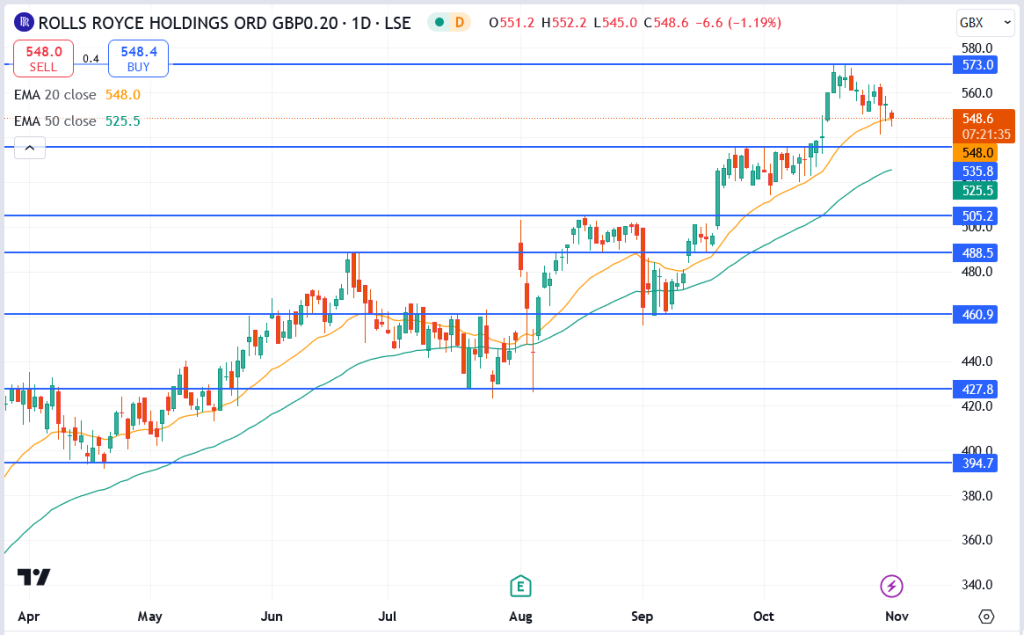Screen dimensions: 1024x635
Task: Click the open value O551.2
Action: coord(511,23)
